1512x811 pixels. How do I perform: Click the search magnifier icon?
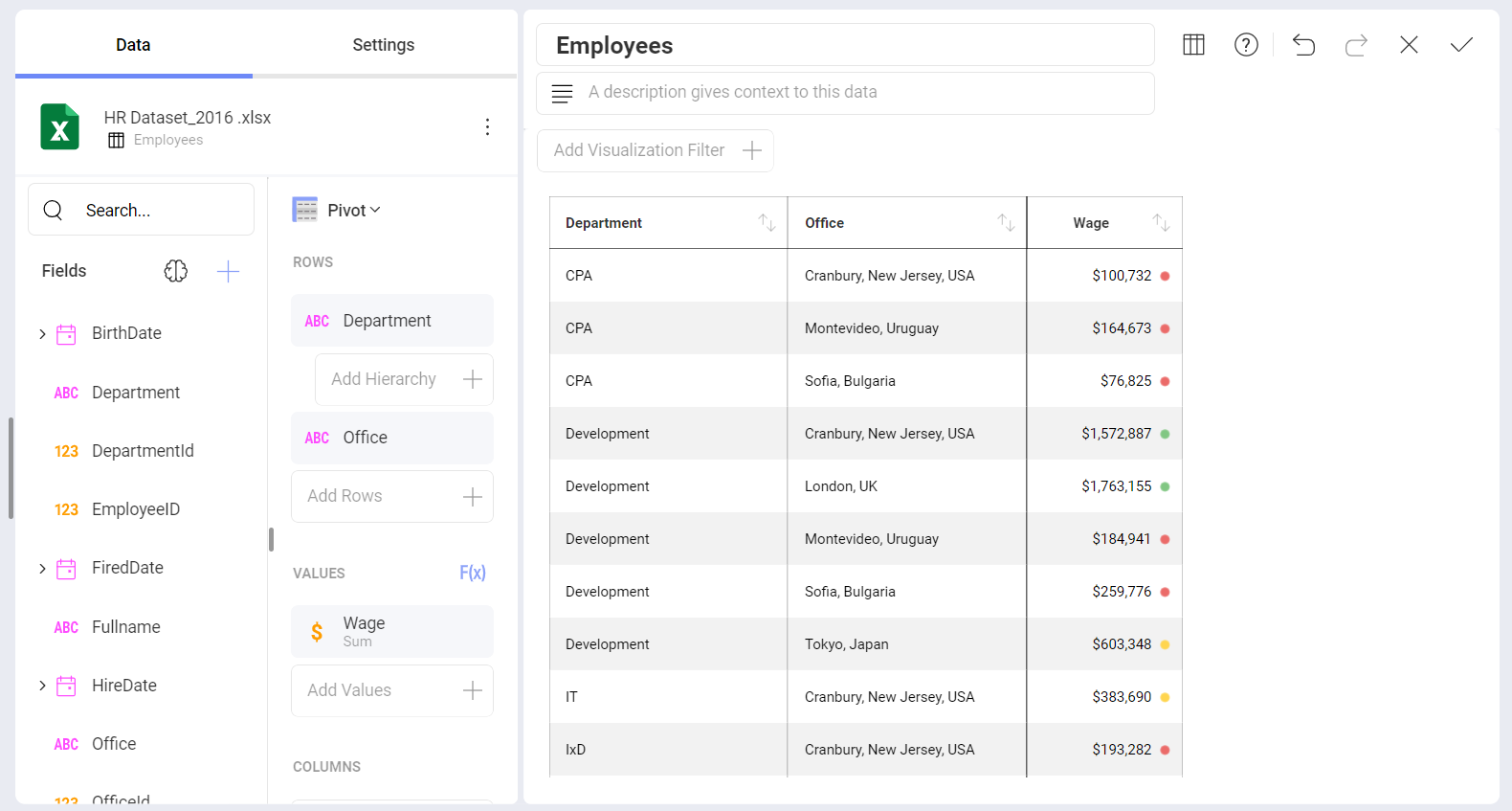click(x=54, y=210)
